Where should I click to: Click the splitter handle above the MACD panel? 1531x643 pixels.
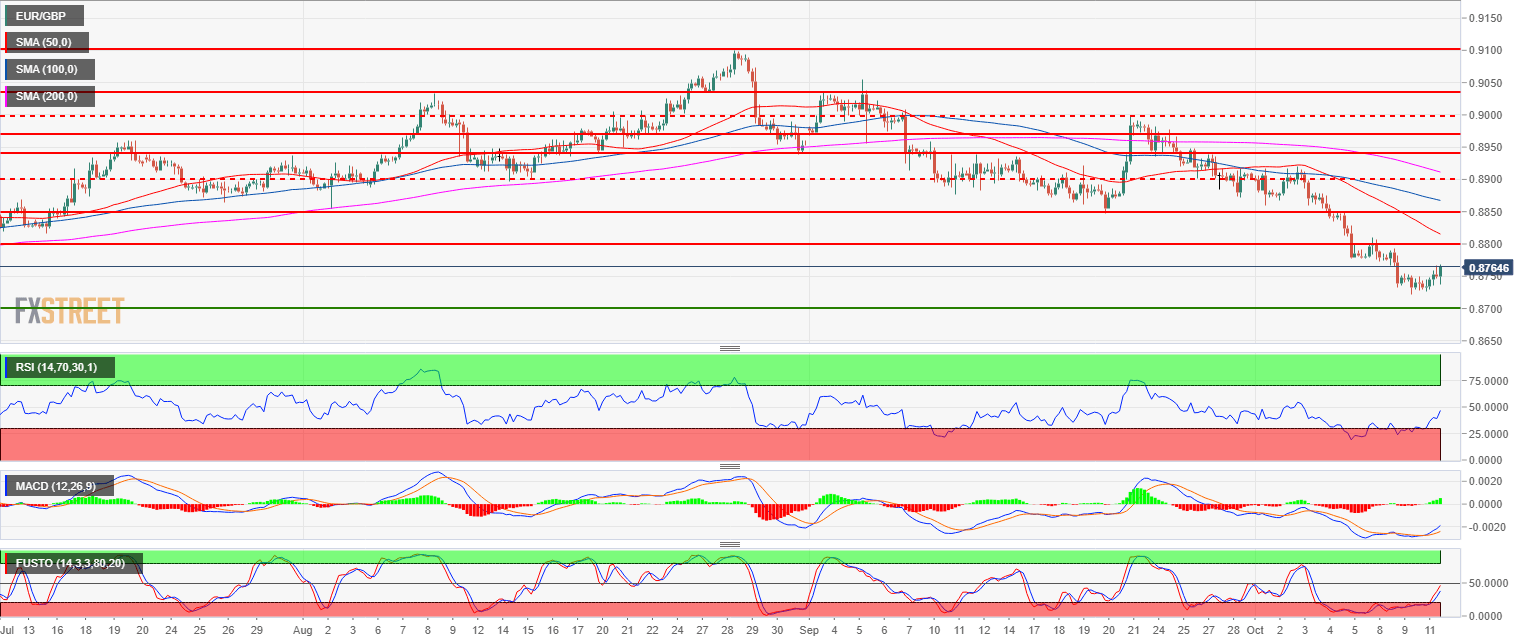[x=730, y=466]
